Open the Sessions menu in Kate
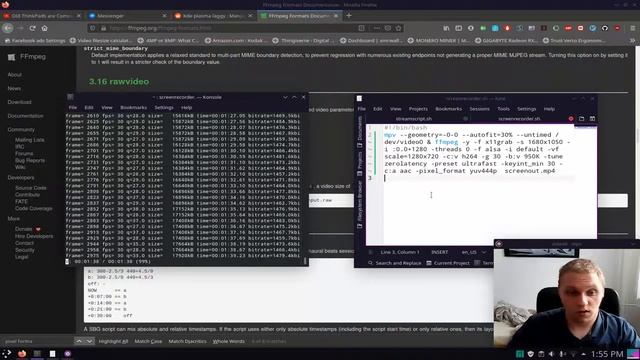The image size is (640, 360). [x=479, y=109]
